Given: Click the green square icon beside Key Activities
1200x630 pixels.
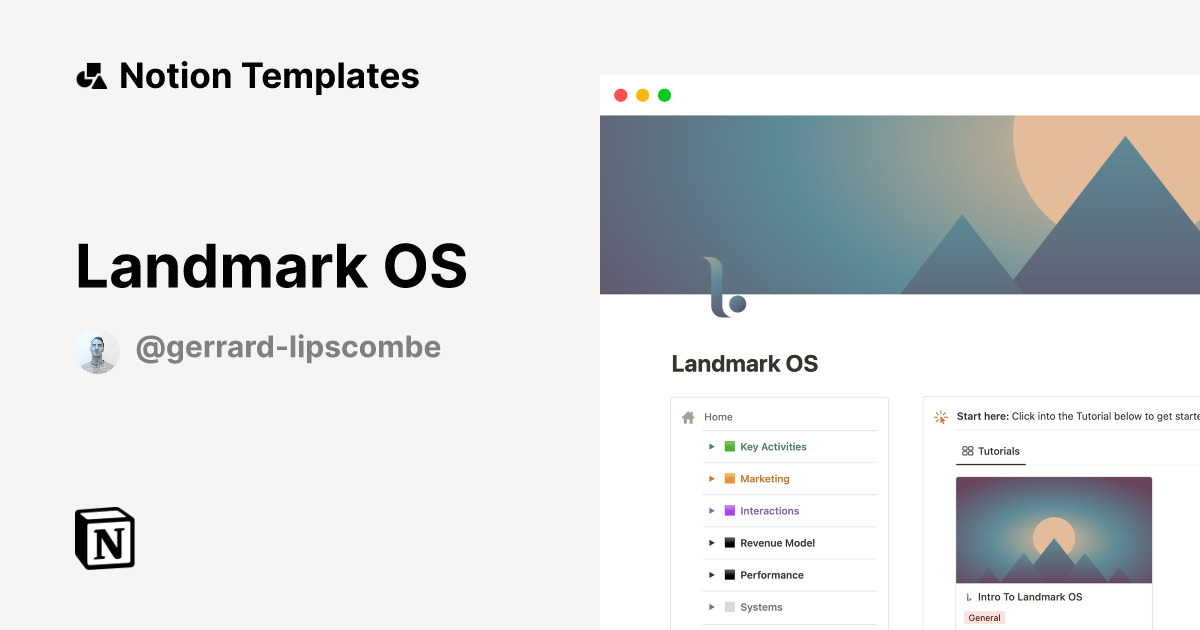Looking at the screenshot, I should (728, 446).
